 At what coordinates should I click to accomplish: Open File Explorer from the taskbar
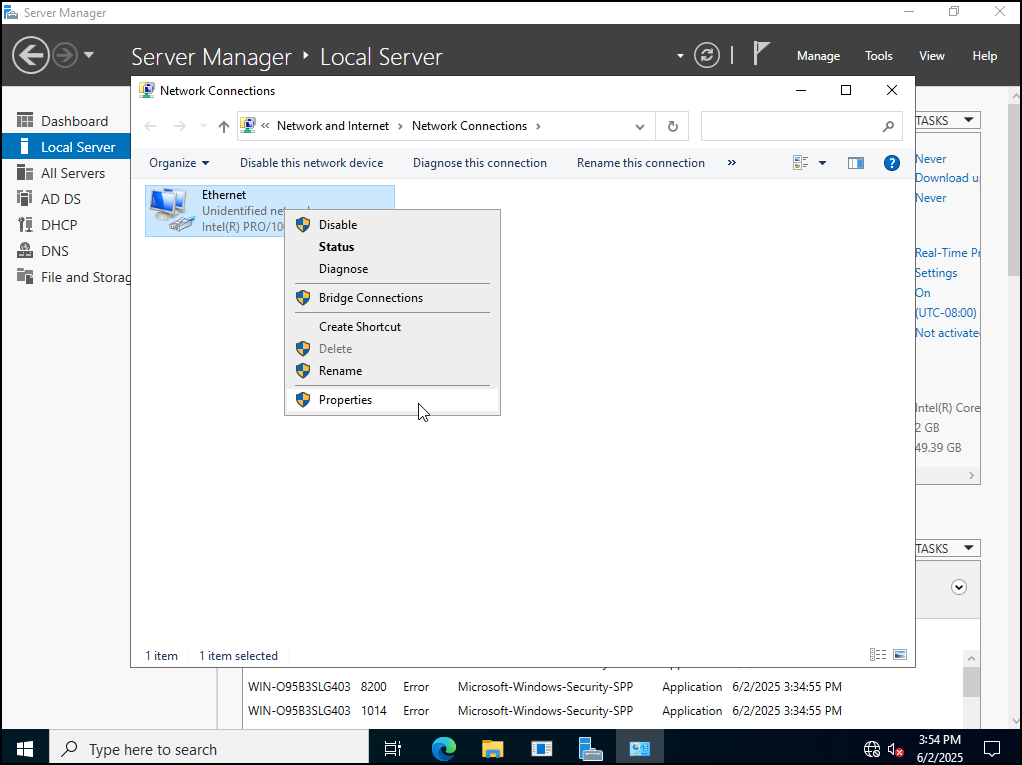tap(493, 749)
